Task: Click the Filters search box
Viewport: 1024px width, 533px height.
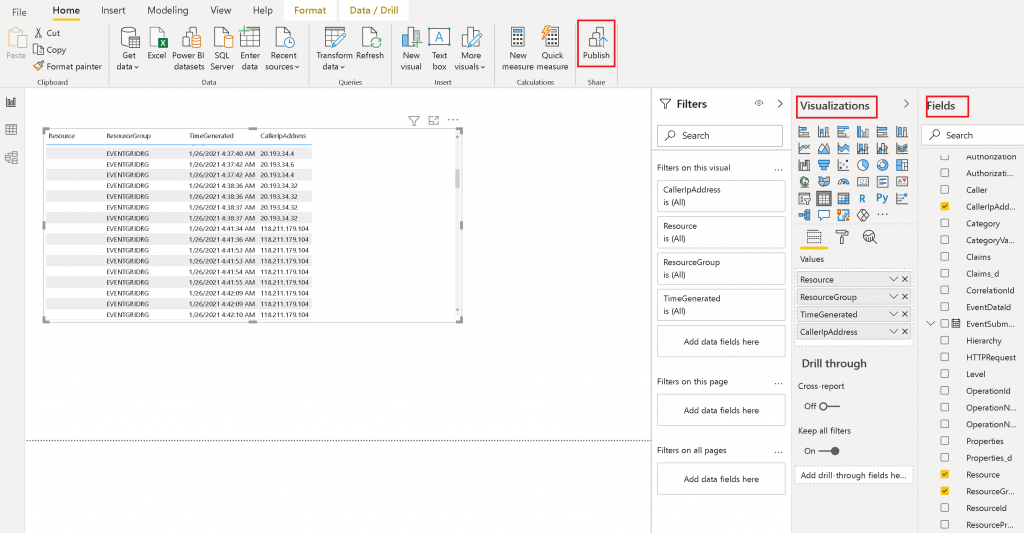Action: click(720, 135)
